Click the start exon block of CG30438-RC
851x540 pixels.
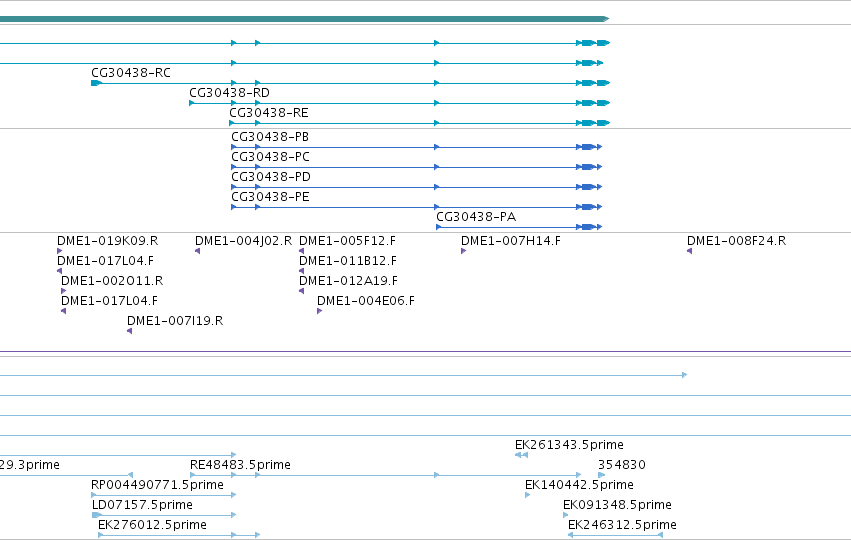click(96, 83)
